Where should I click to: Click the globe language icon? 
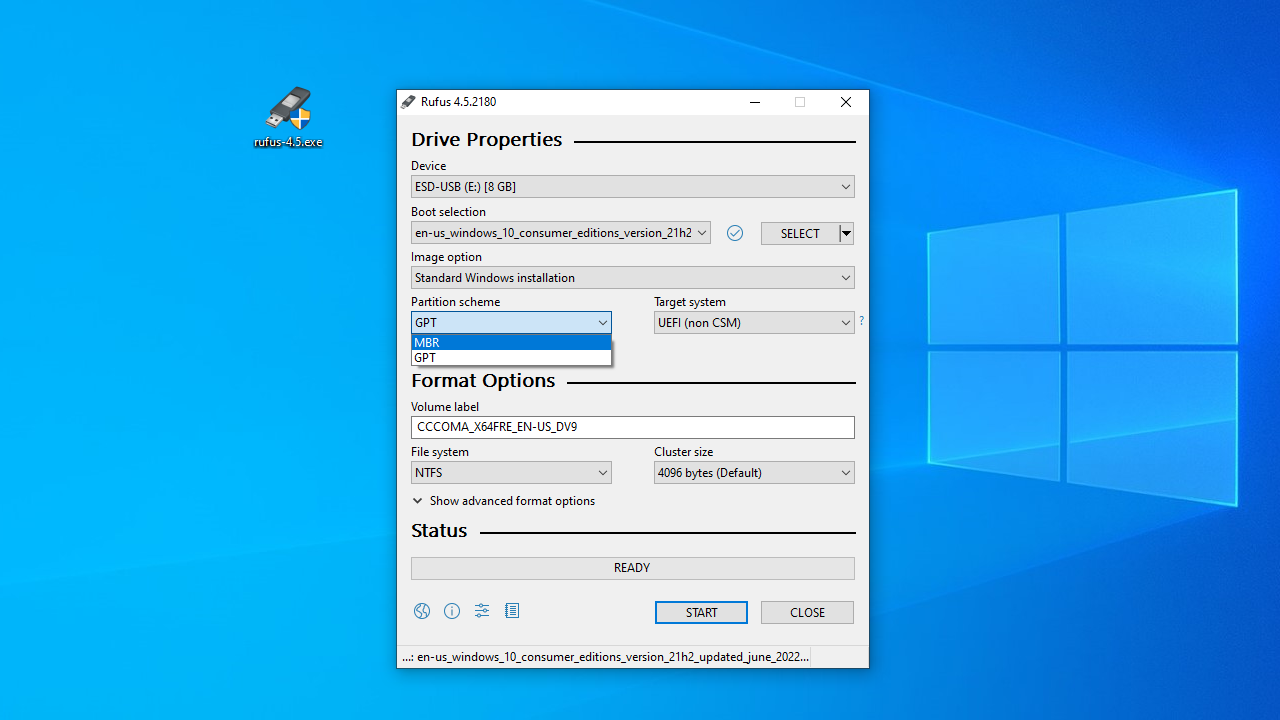[422, 611]
